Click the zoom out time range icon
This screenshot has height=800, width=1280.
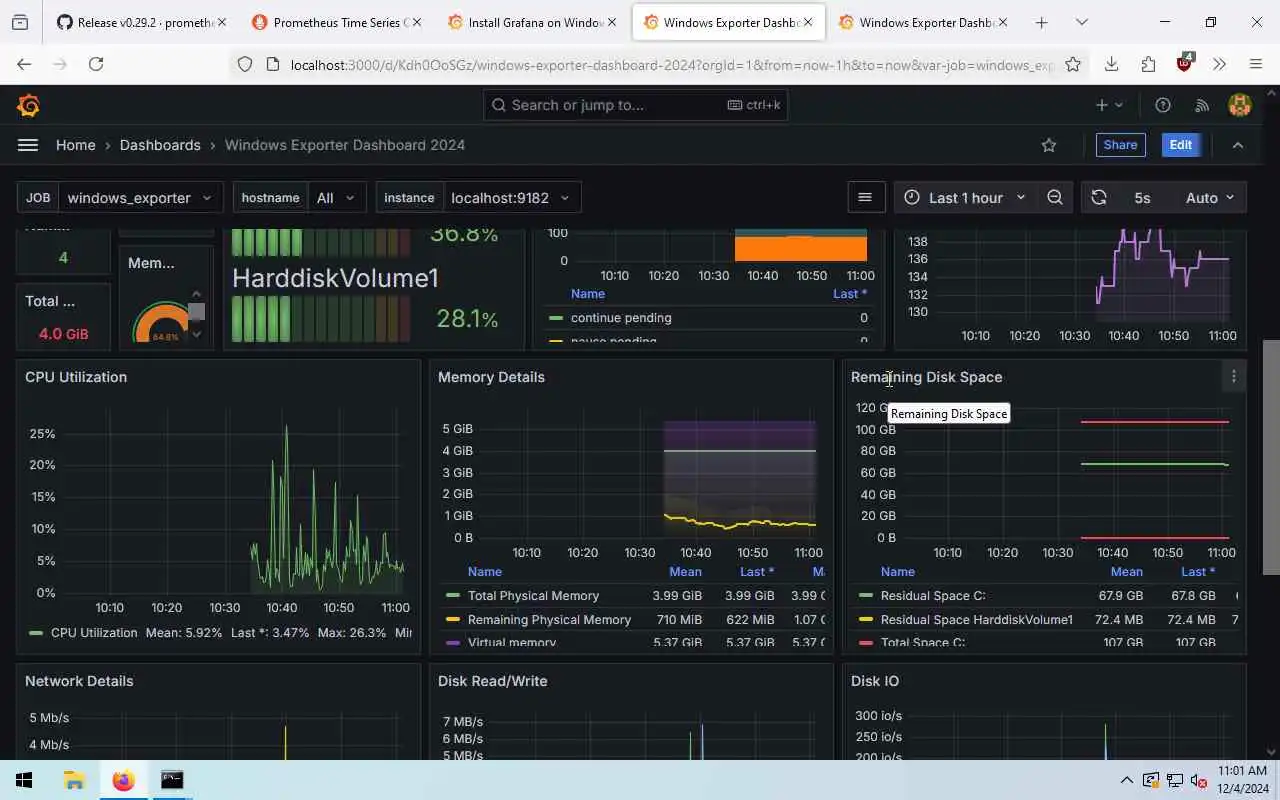(1055, 198)
